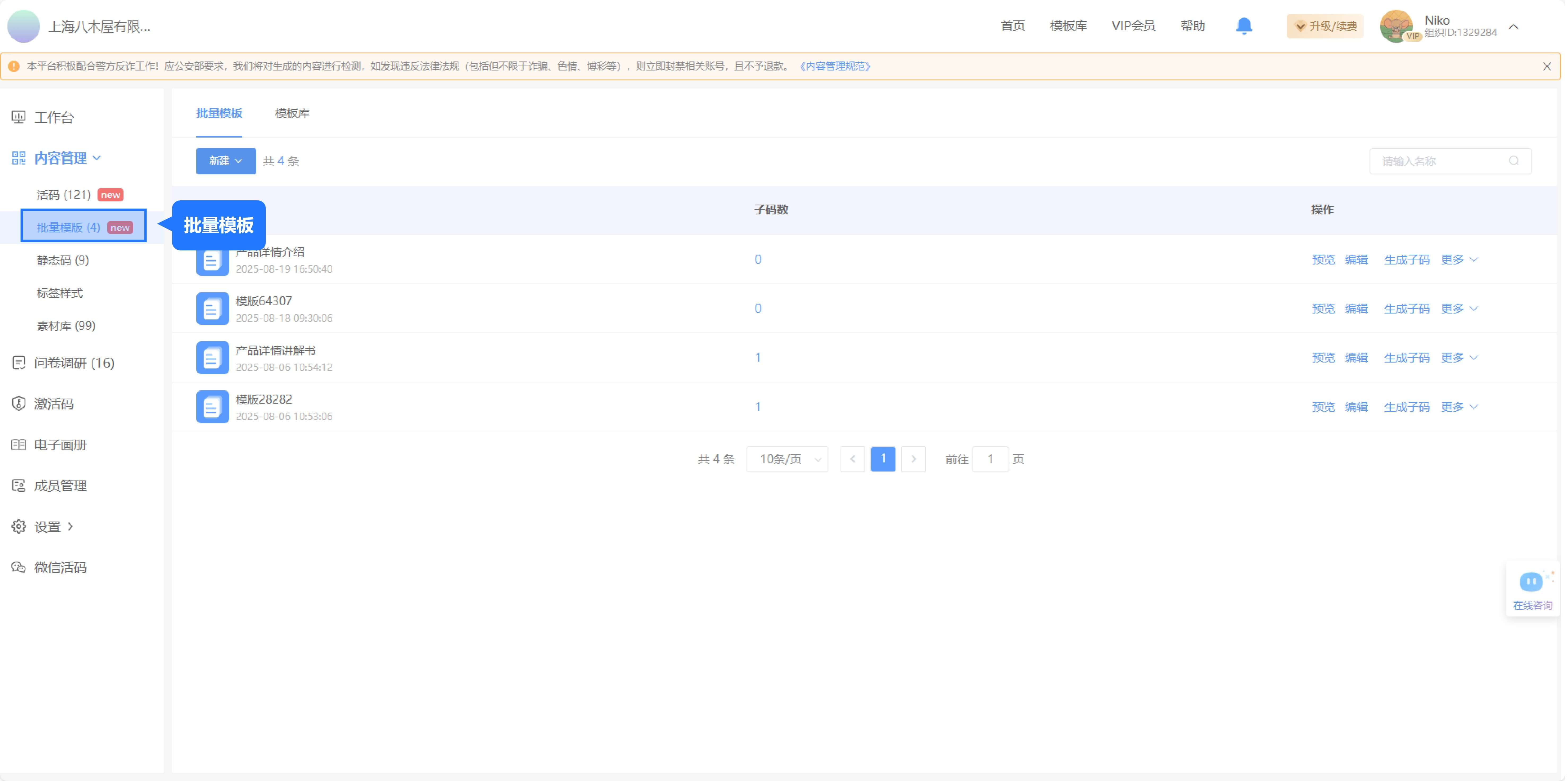Open the VIP会员 menu item
The width and height of the screenshot is (1568, 781).
pos(1133,25)
